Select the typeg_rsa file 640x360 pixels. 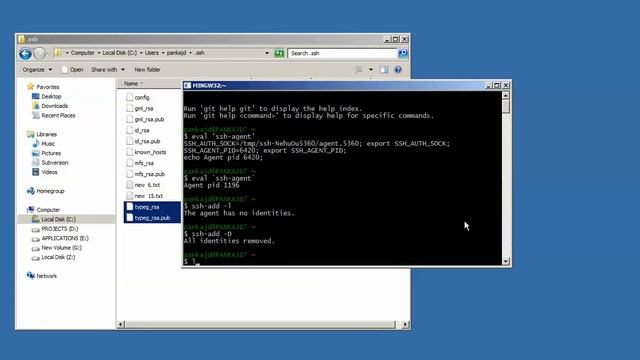(152, 207)
